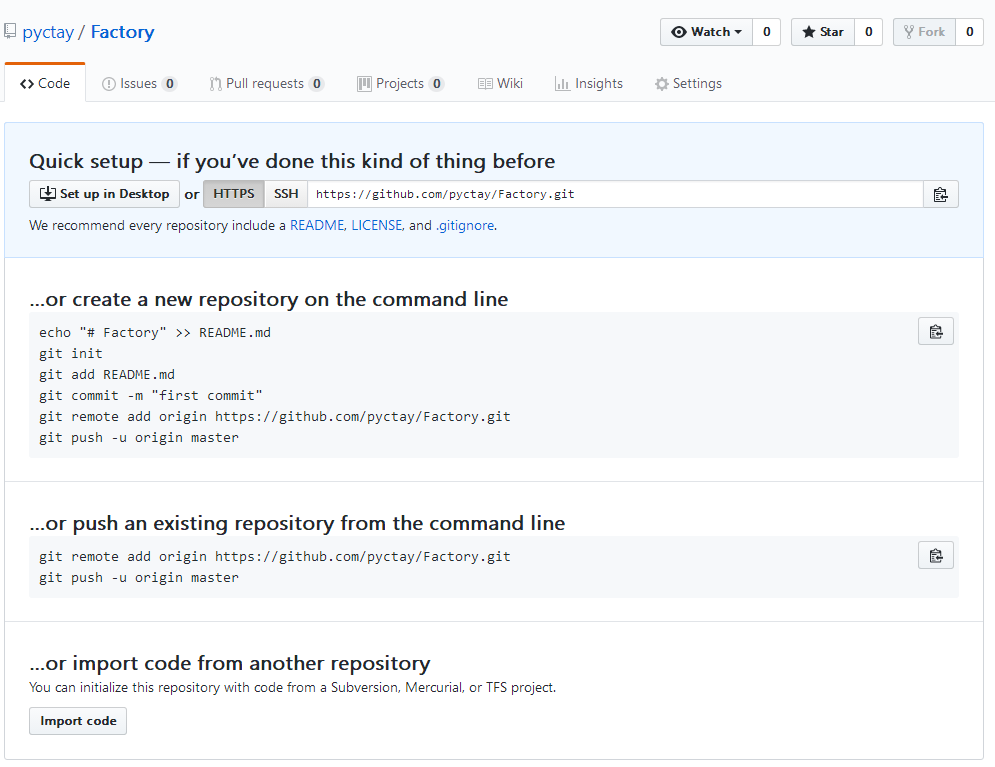Screen dimensions: 995x767
Task: Select the SSH clone protocol
Action: [x=286, y=194]
